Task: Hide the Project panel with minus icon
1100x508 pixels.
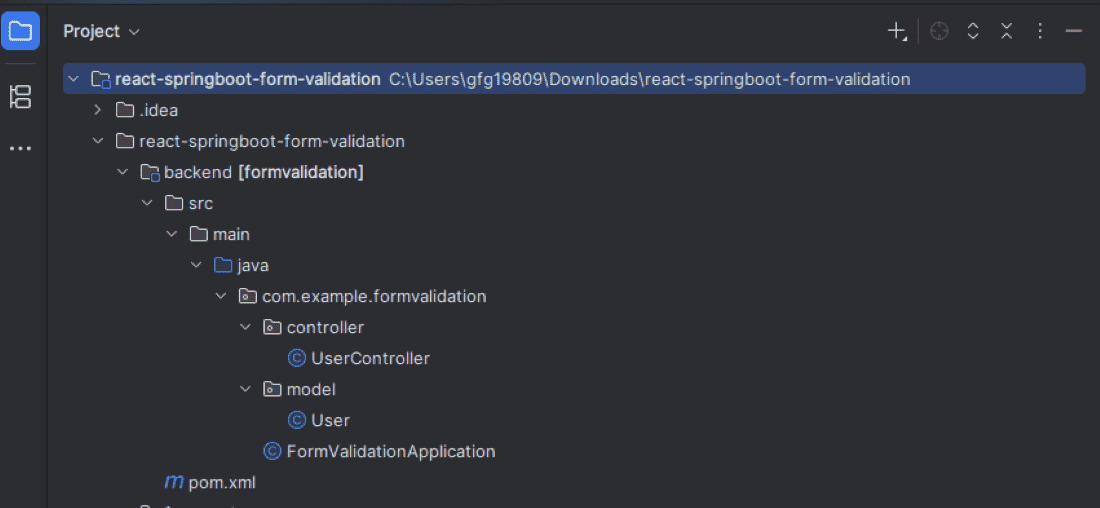Action: [x=1074, y=31]
